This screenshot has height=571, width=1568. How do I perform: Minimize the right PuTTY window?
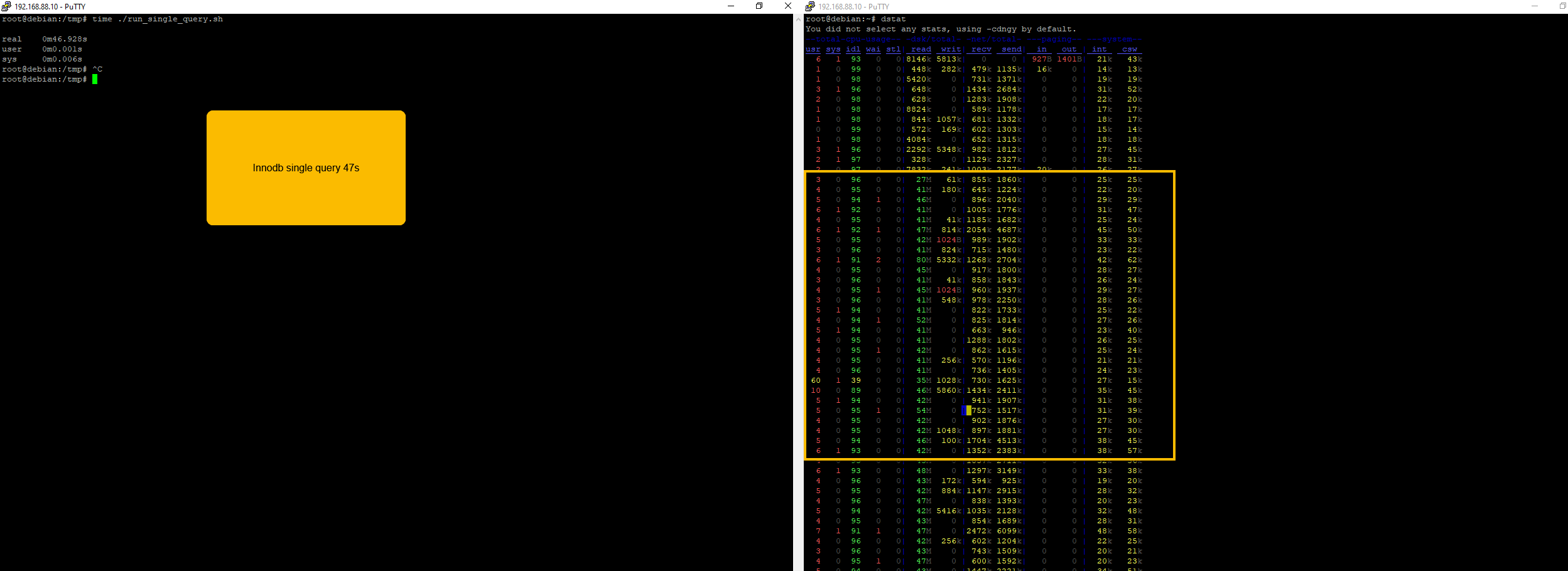[x=1534, y=6]
